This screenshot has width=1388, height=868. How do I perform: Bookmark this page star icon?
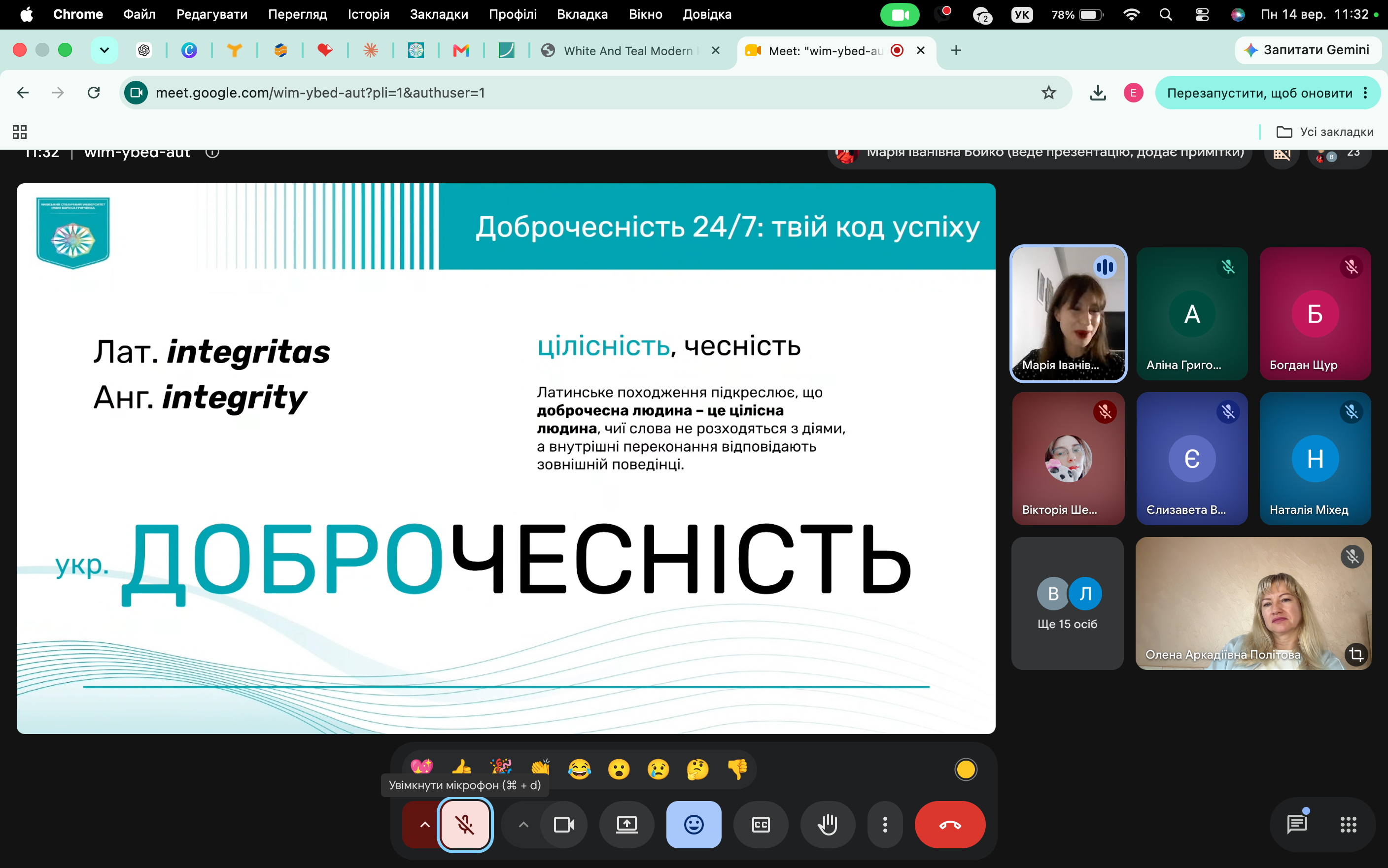[1048, 93]
